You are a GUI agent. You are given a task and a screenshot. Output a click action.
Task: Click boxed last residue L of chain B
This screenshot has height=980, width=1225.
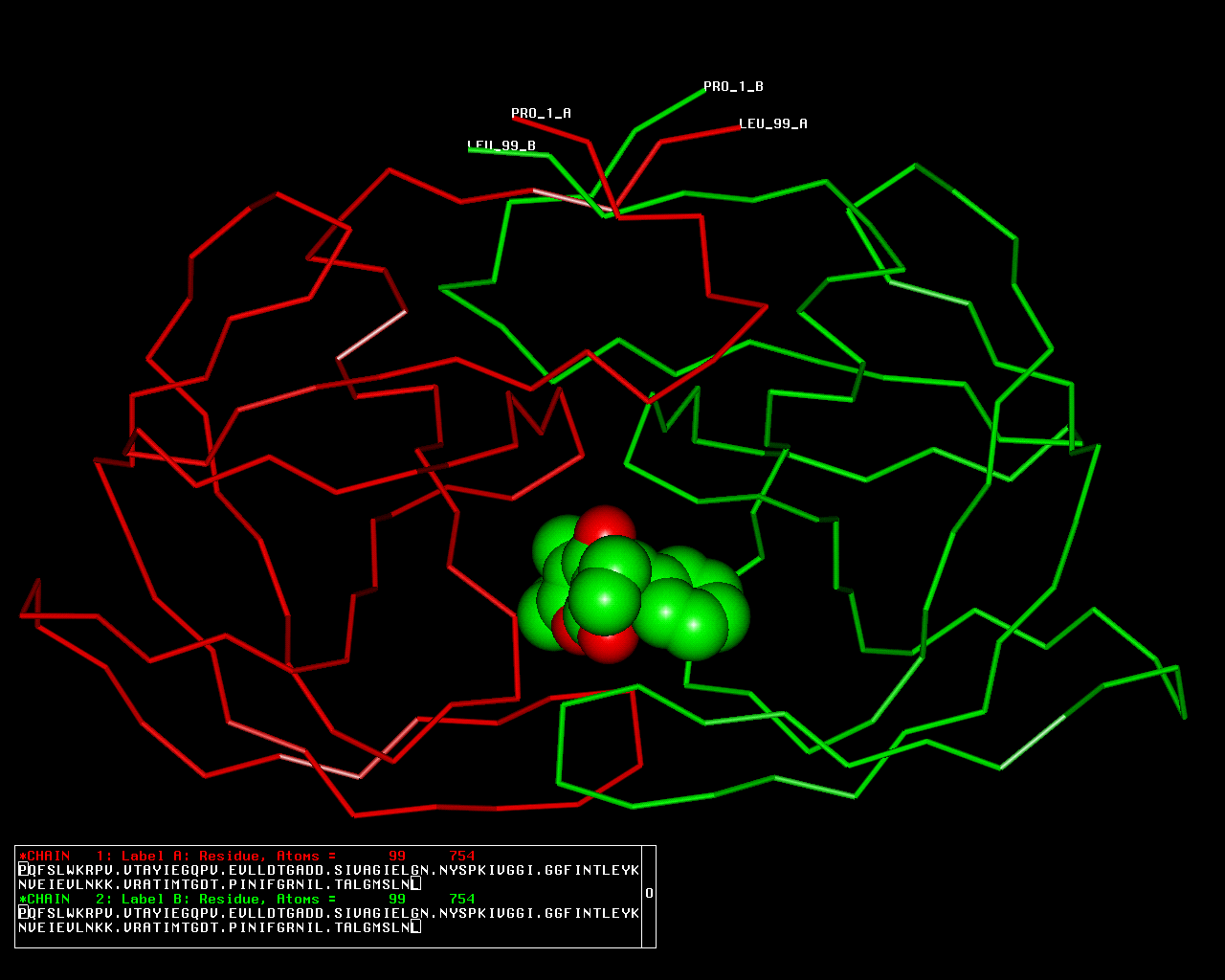coord(415,927)
